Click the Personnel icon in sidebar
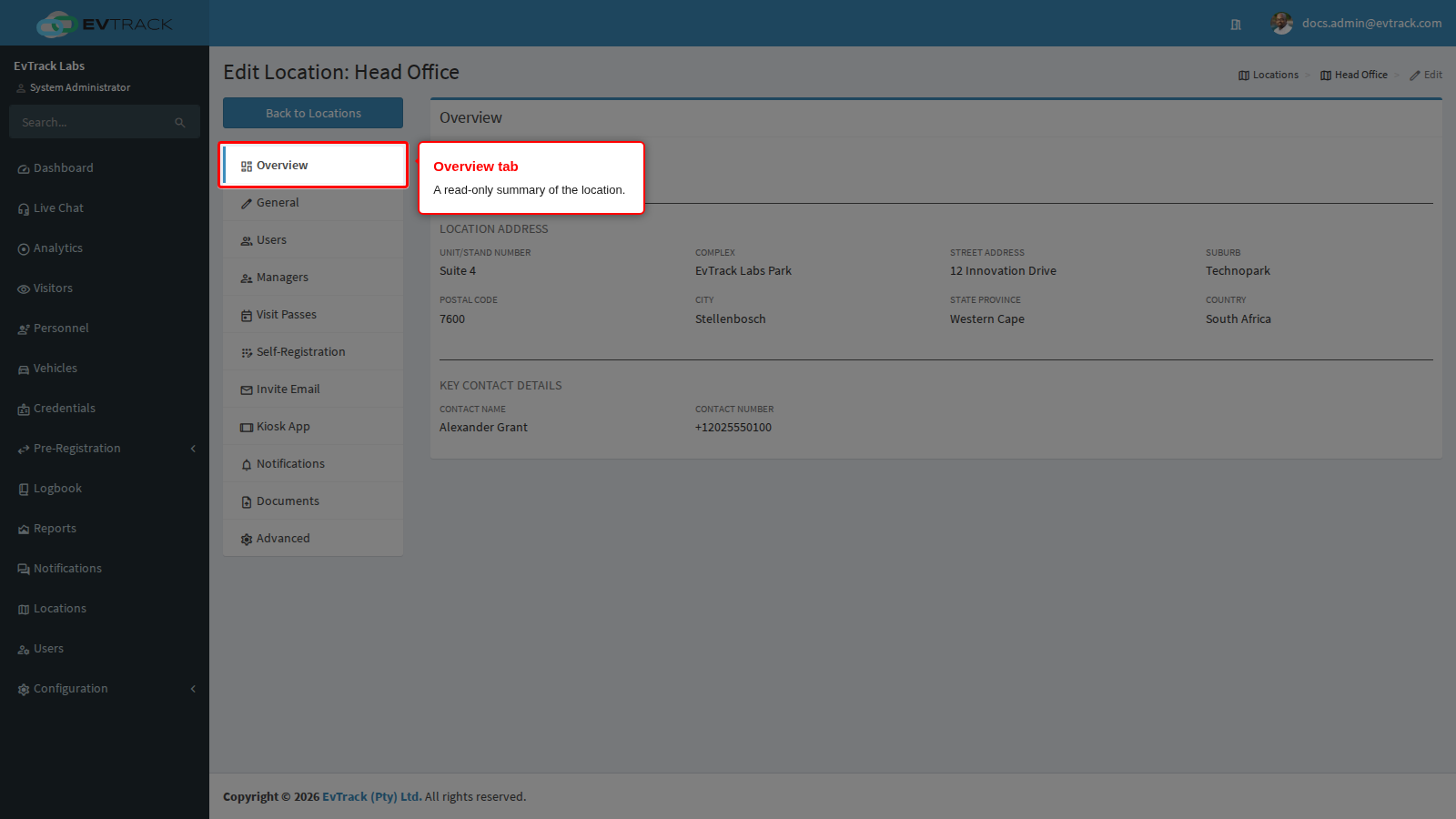Viewport: 1456px width, 819px height. [24, 329]
